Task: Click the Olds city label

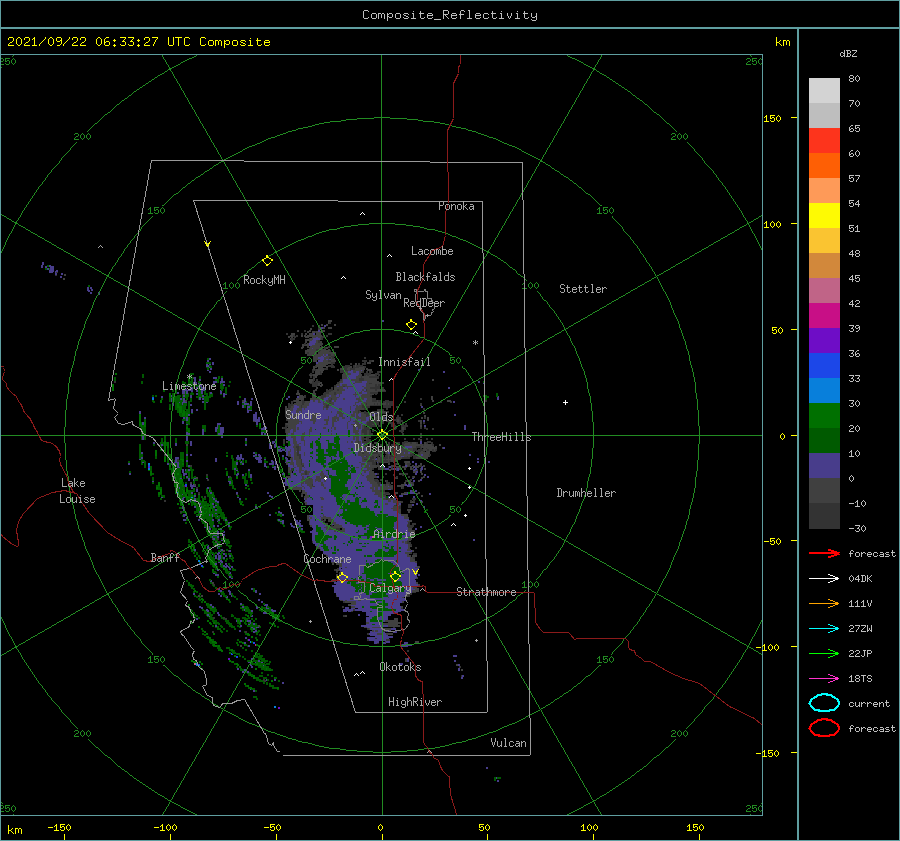Action: click(381, 417)
